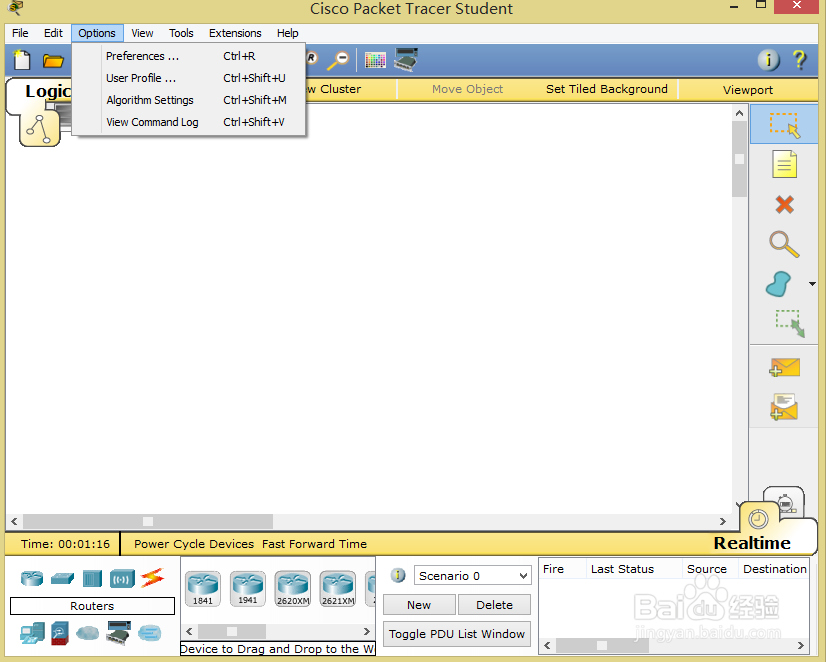Switch to the Realtime mode clock tab
This screenshot has height=662, width=826.
[x=758, y=519]
